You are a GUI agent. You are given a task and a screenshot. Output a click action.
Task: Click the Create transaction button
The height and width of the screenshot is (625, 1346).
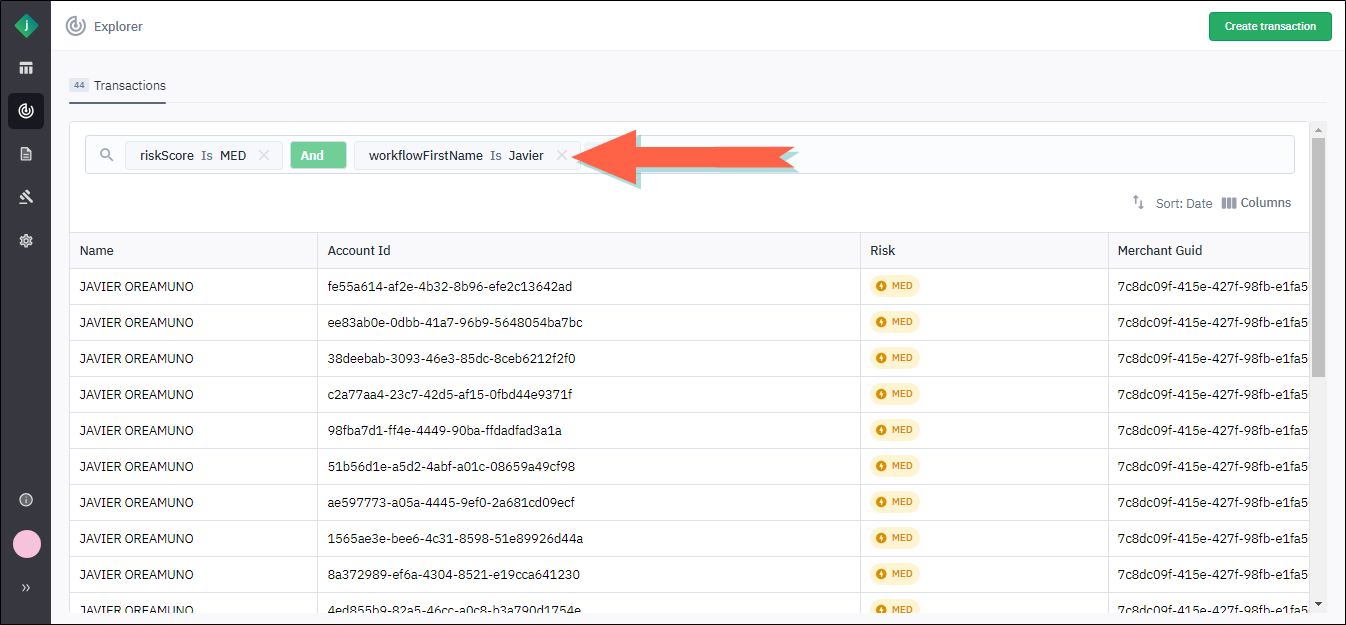(x=1270, y=26)
